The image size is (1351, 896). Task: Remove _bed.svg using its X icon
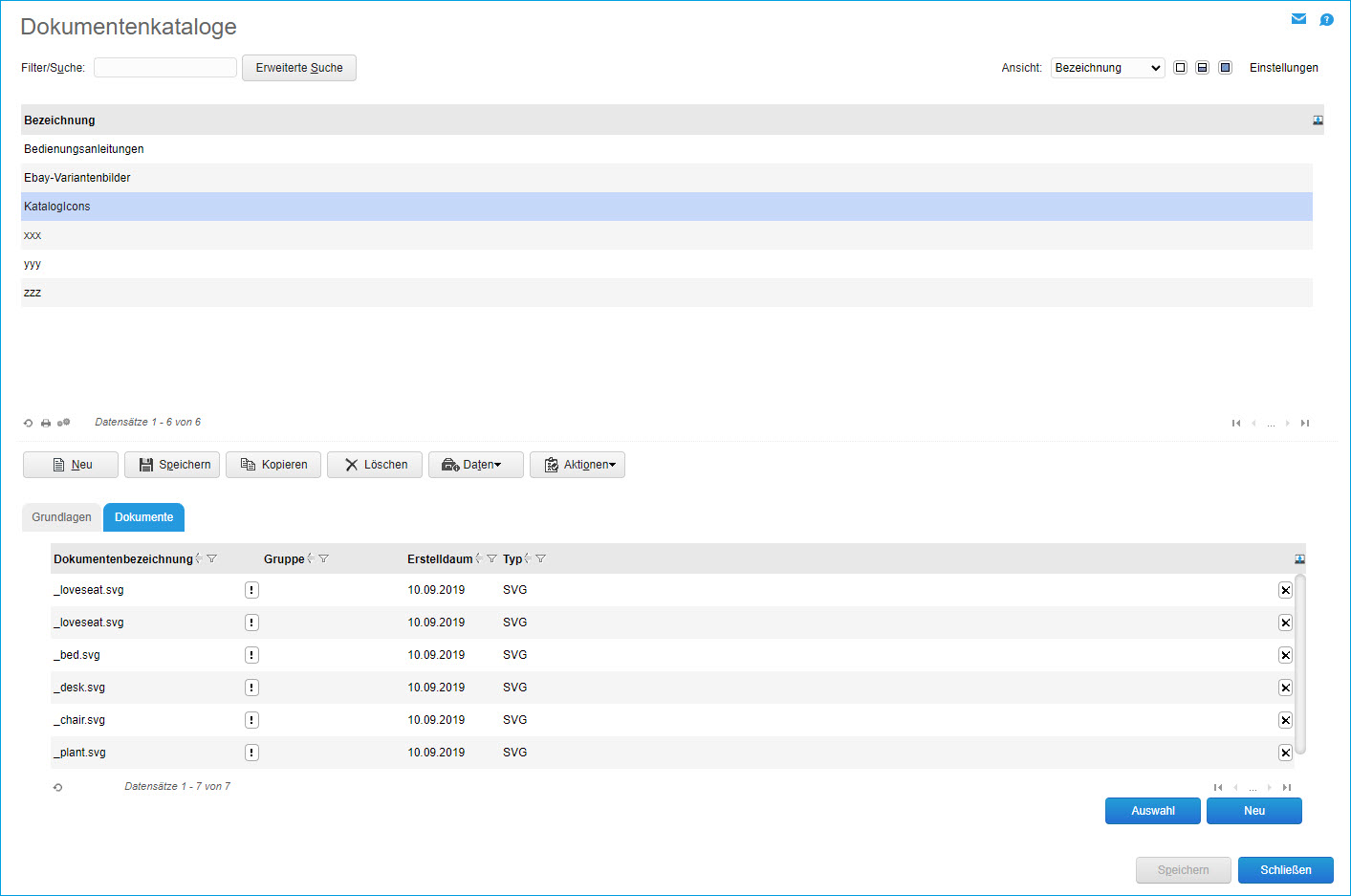coord(1285,655)
